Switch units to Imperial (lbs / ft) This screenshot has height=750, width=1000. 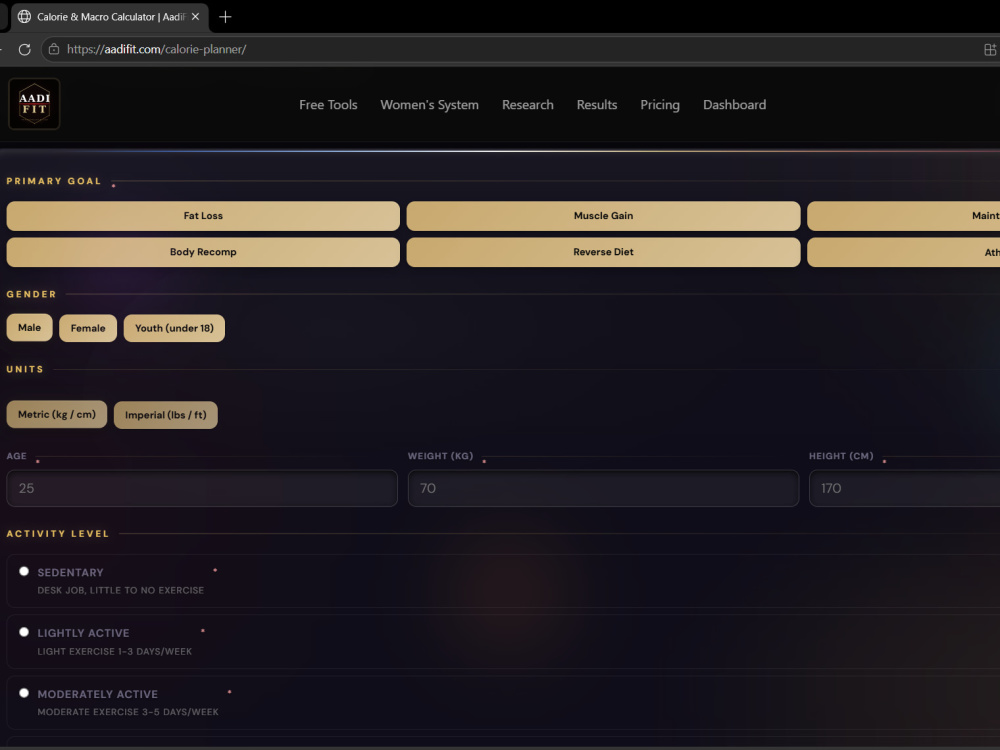(166, 415)
